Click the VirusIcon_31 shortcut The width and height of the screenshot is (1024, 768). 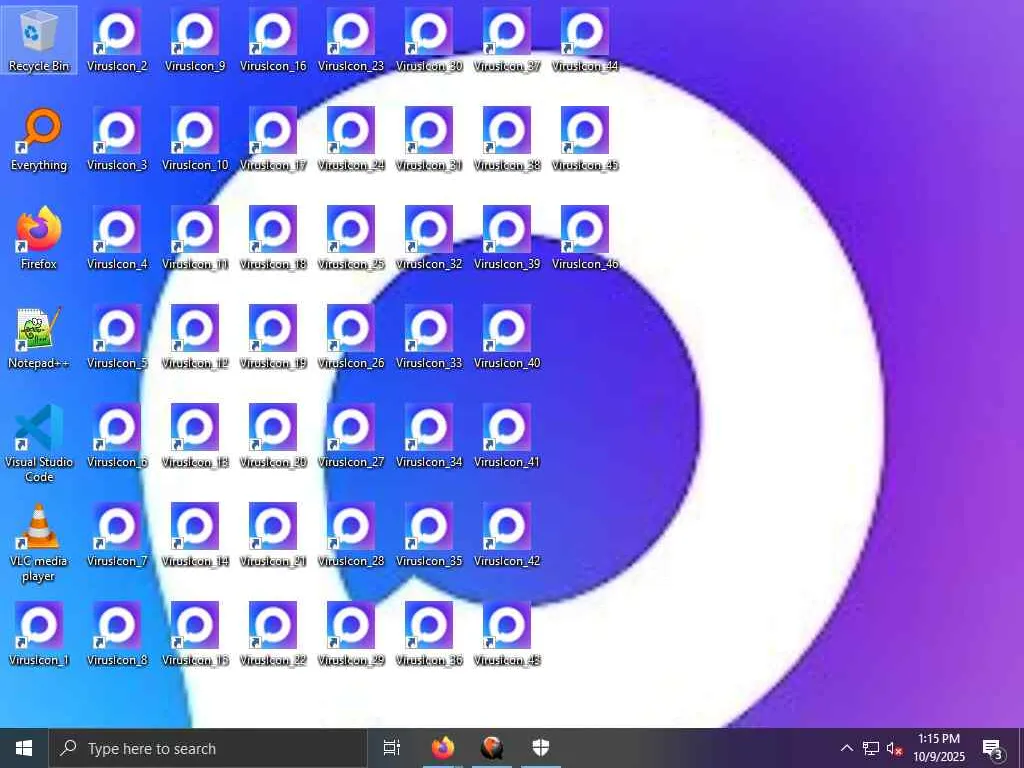pos(429,139)
